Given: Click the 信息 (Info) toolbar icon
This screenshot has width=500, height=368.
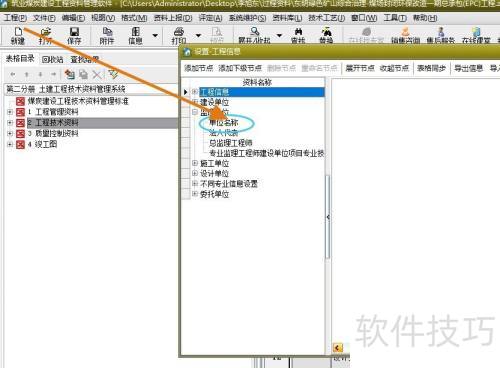Looking at the screenshot, I should click(135, 36).
